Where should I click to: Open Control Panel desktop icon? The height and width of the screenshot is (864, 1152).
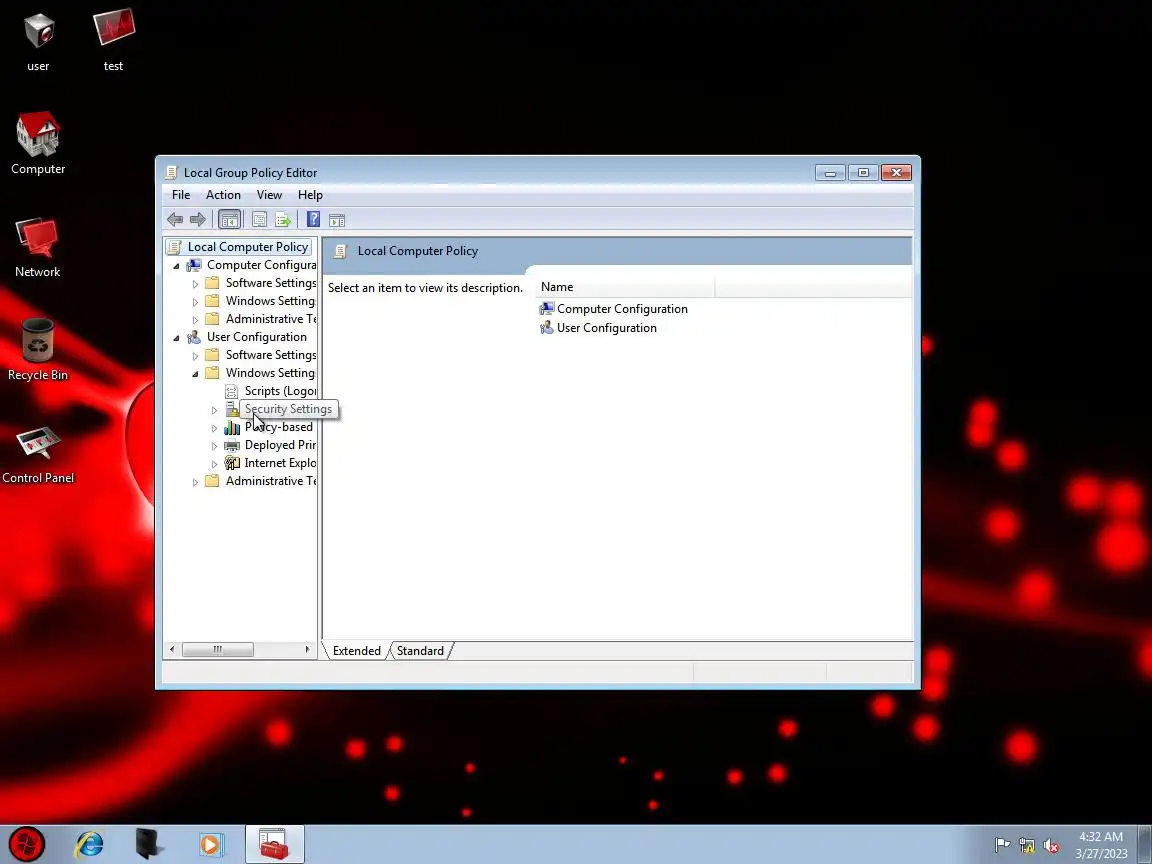38,454
